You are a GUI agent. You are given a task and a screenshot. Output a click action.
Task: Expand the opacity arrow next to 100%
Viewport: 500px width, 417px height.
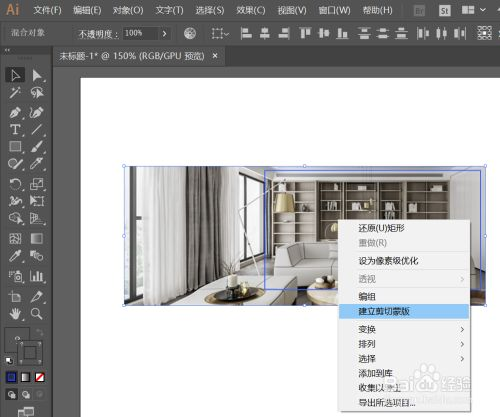pos(164,33)
